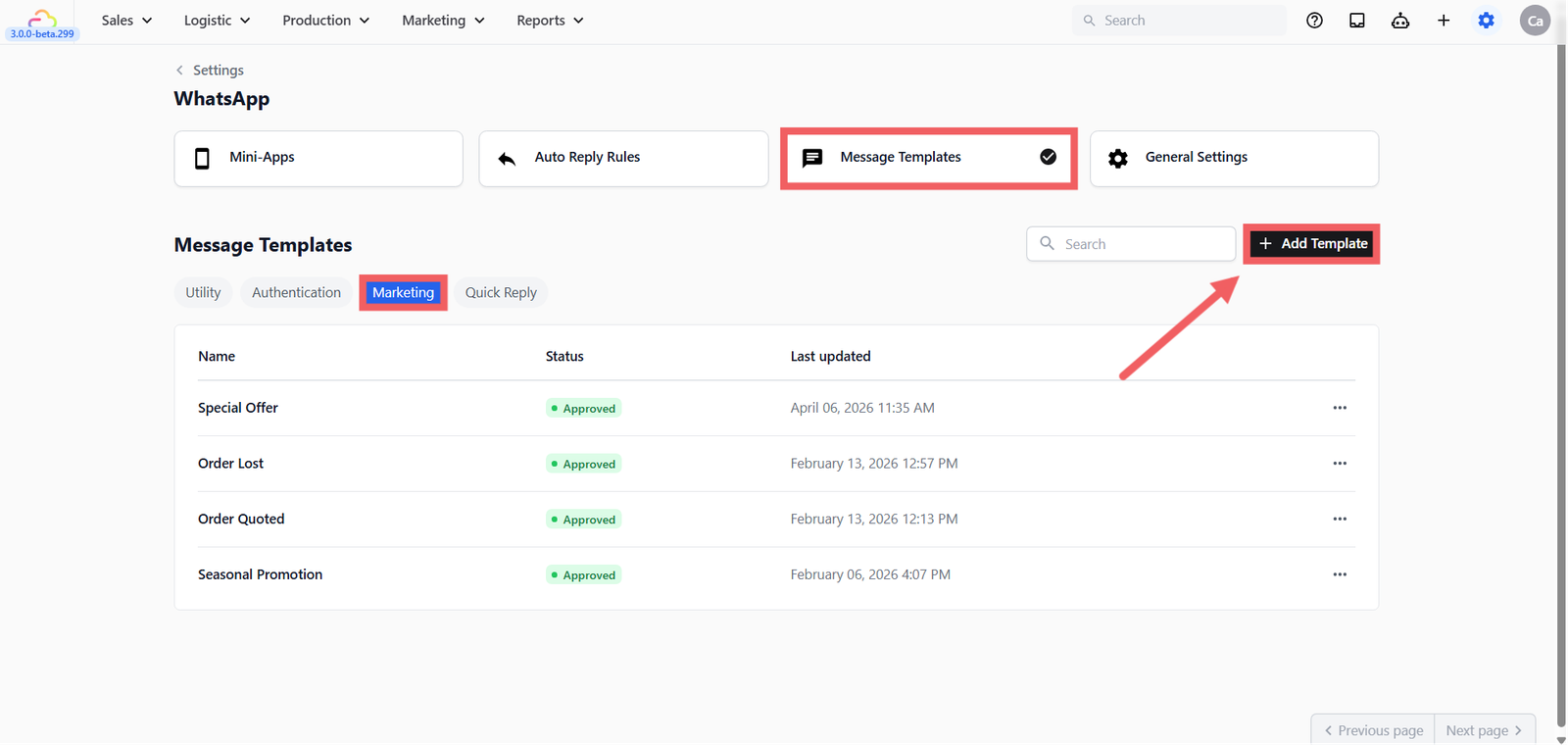Image resolution: width=1568 pixels, height=745 pixels.
Task: Click the Last updated column header
Action: [830, 356]
